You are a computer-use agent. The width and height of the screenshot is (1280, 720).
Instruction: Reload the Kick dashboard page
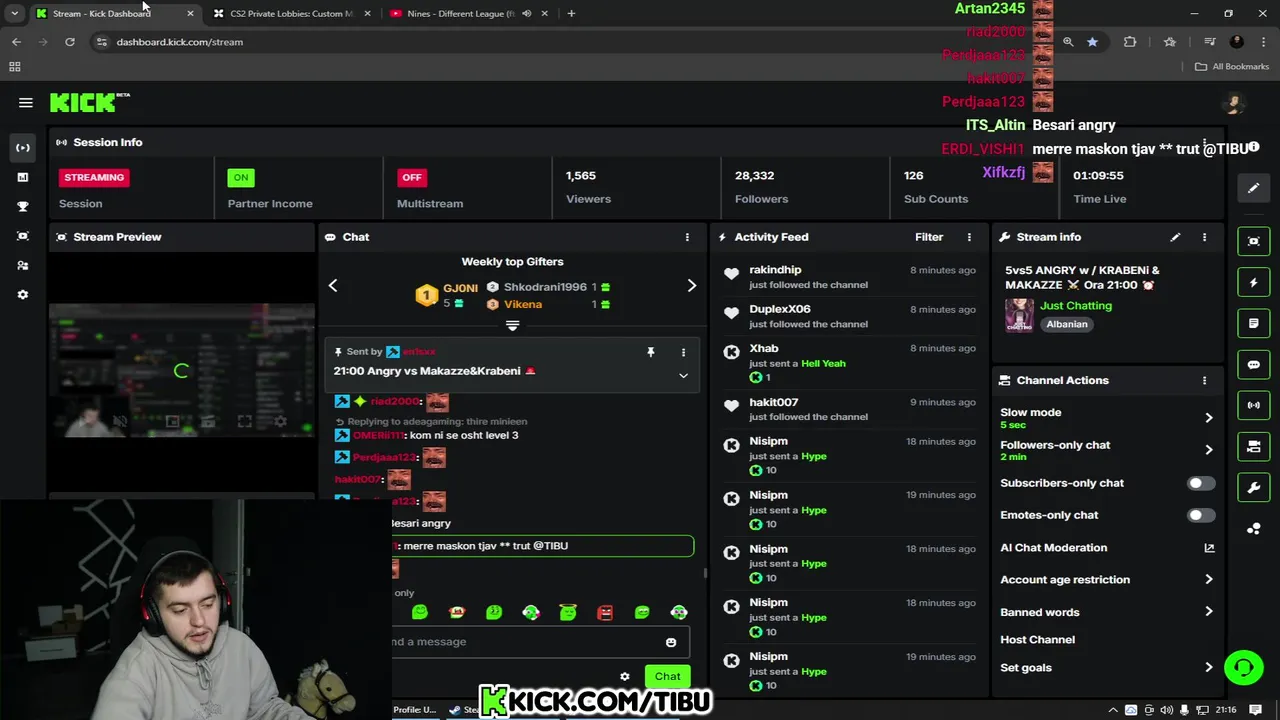pyautogui.click(x=70, y=42)
